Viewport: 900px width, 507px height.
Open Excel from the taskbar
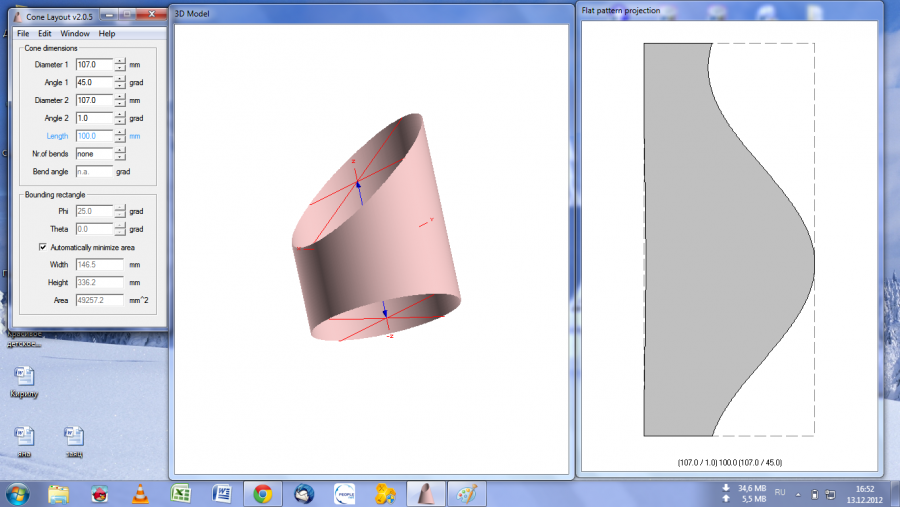[x=181, y=493]
